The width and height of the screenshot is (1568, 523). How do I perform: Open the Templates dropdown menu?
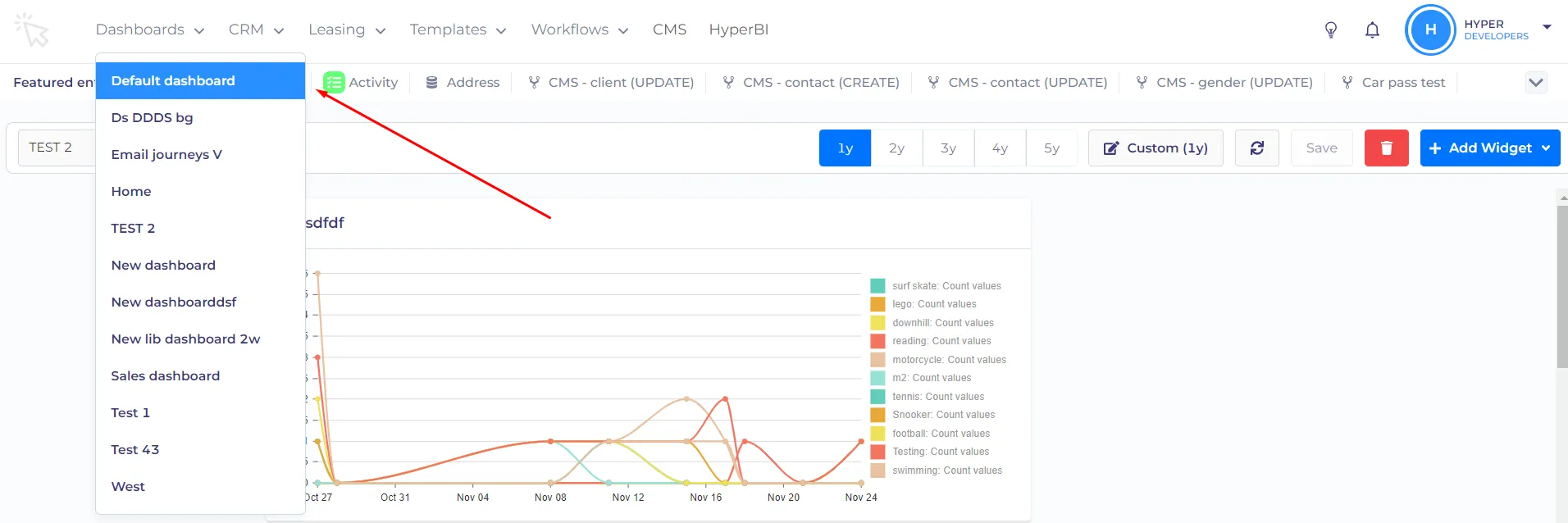[x=458, y=30]
